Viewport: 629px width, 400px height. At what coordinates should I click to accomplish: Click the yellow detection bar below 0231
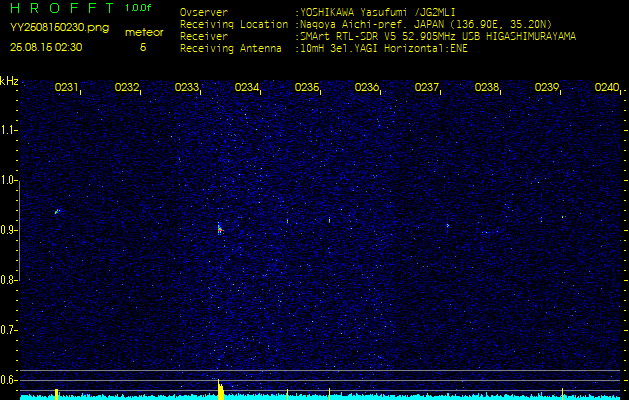57,394
